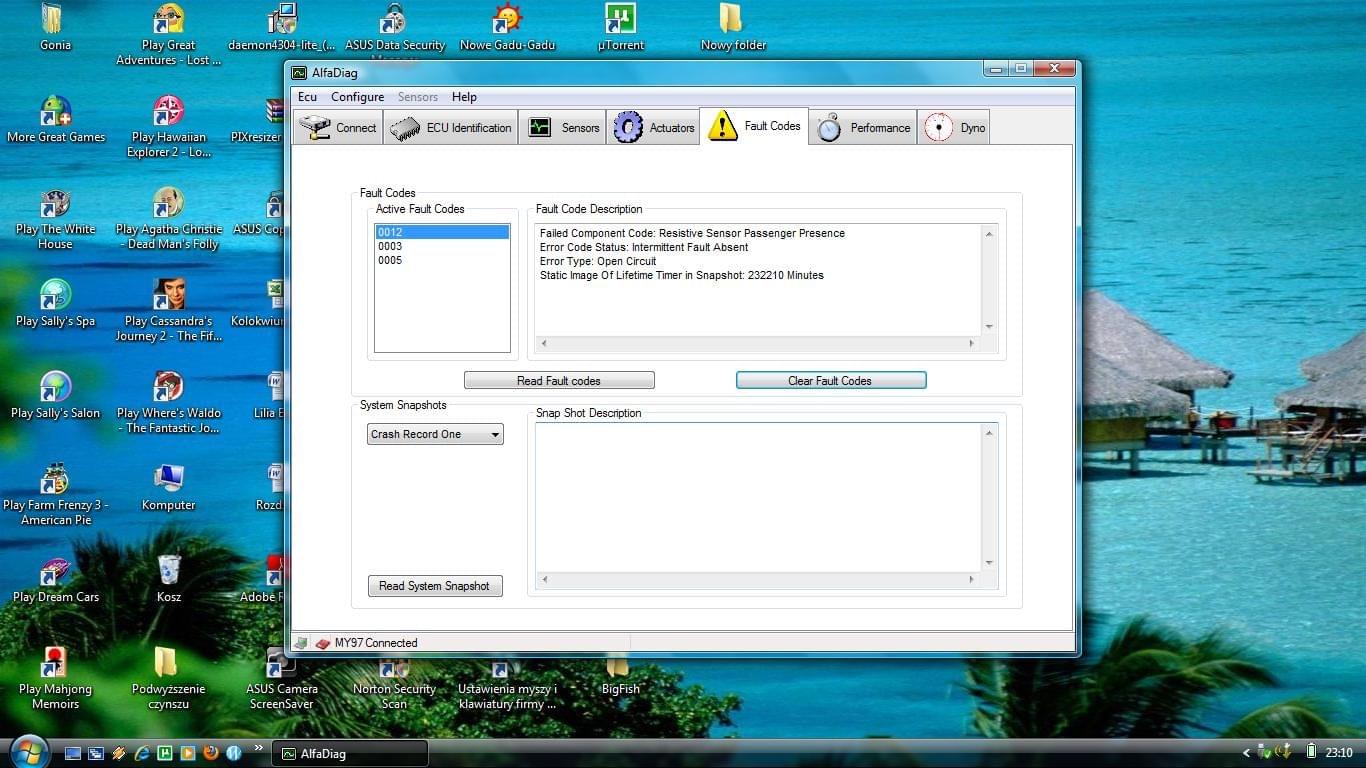This screenshot has height=768, width=1366.
Task: Click the Dyno gauge icon
Action: click(x=938, y=128)
